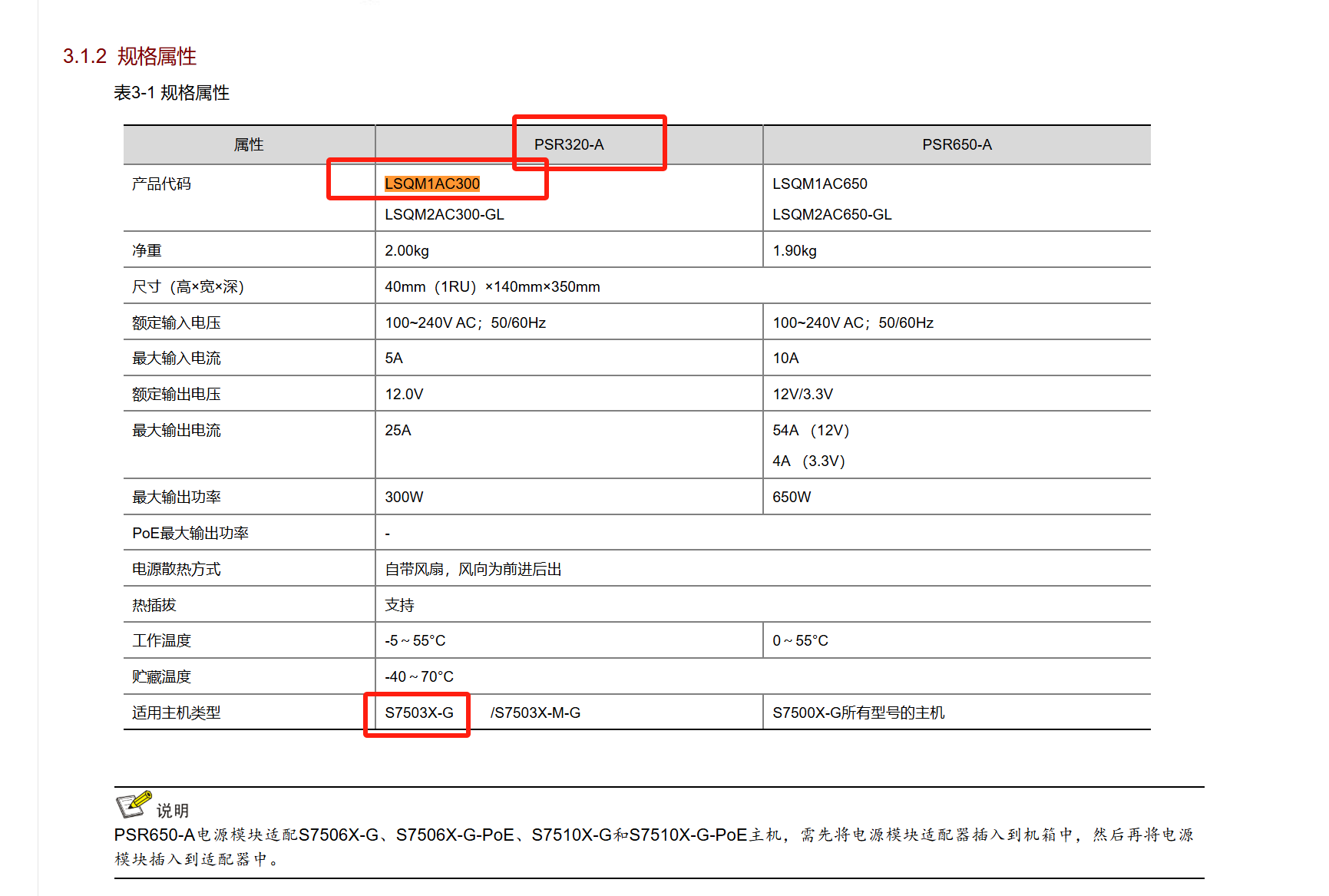Click the operating temperature 0～55°C
This screenshot has height=896, width=1329.
[x=801, y=640]
